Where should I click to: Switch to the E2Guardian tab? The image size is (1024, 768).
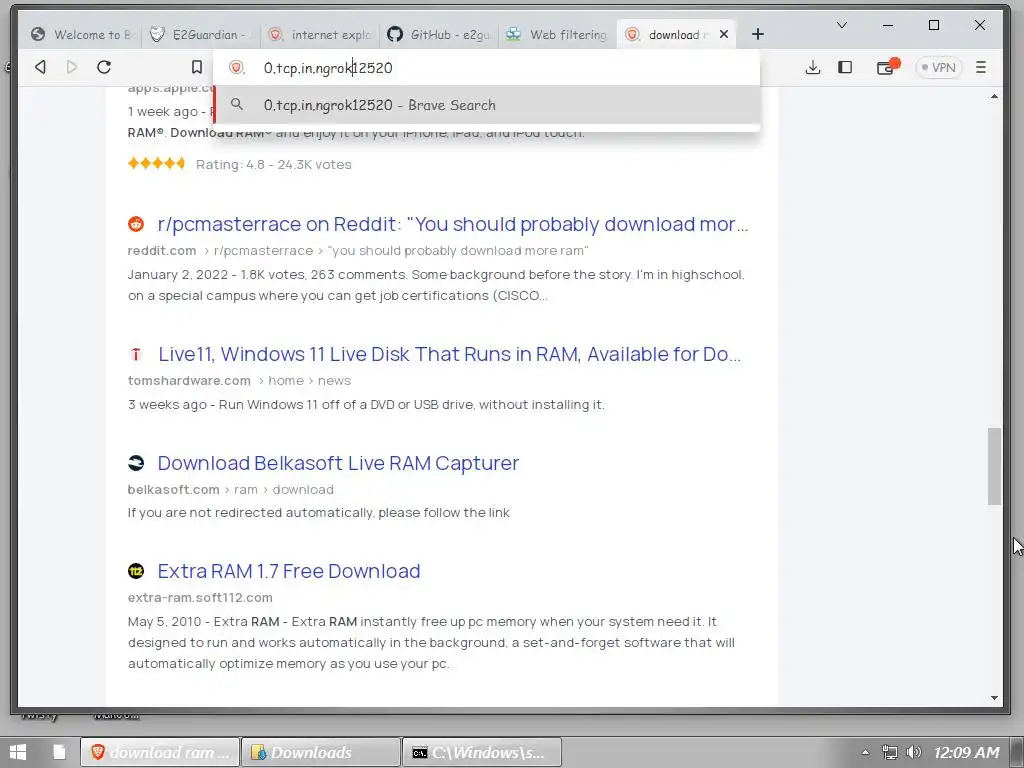coord(200,35)
